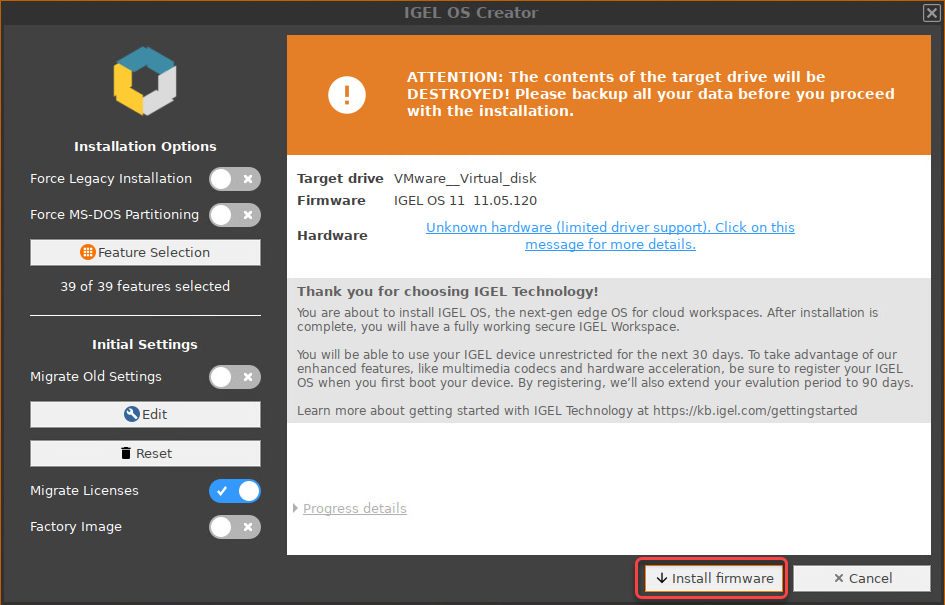The height and width of the screenshot is (605, 945).
Task: Click the orange exclamation warning icon
Action: pos(347,94)
